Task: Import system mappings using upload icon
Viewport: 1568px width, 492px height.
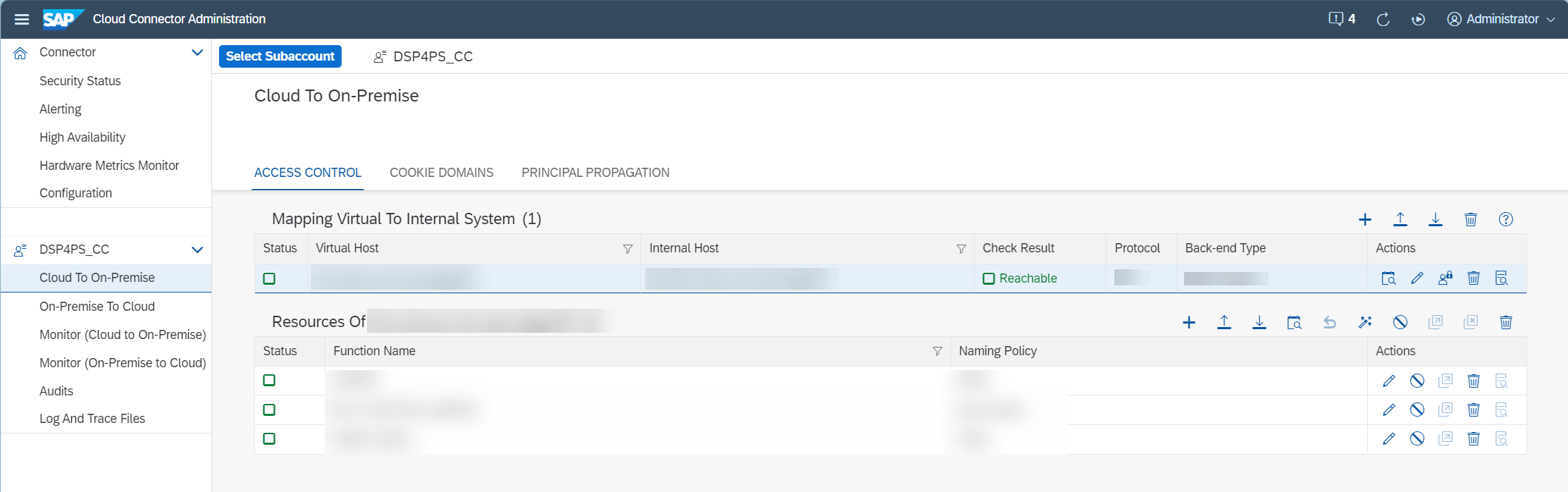Action: [1400, 219]
